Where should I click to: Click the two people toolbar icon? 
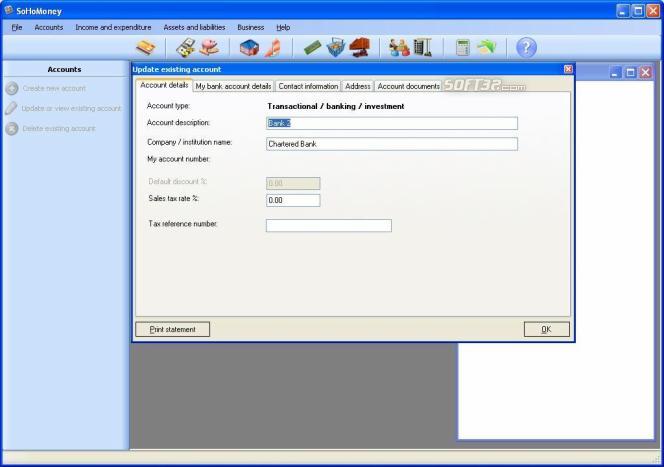[399, 47]
